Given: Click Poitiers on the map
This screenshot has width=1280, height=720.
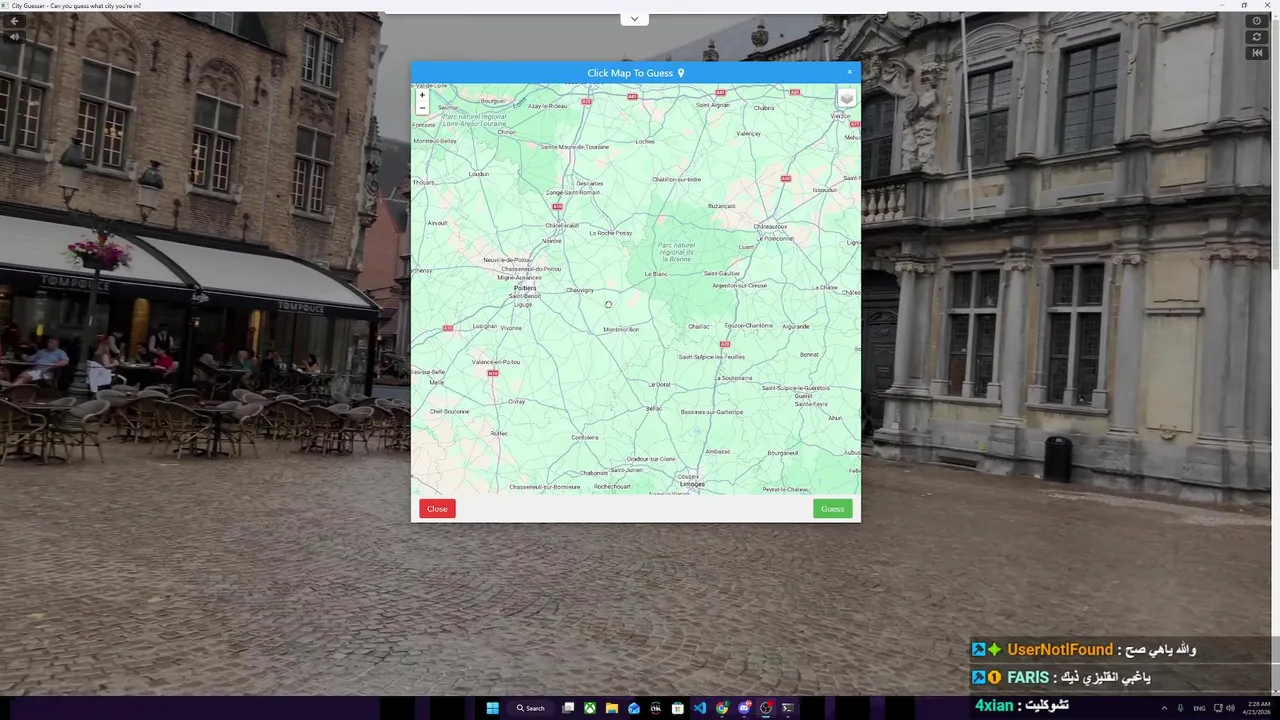Looking at the screenshot, I should coord(525,288).
